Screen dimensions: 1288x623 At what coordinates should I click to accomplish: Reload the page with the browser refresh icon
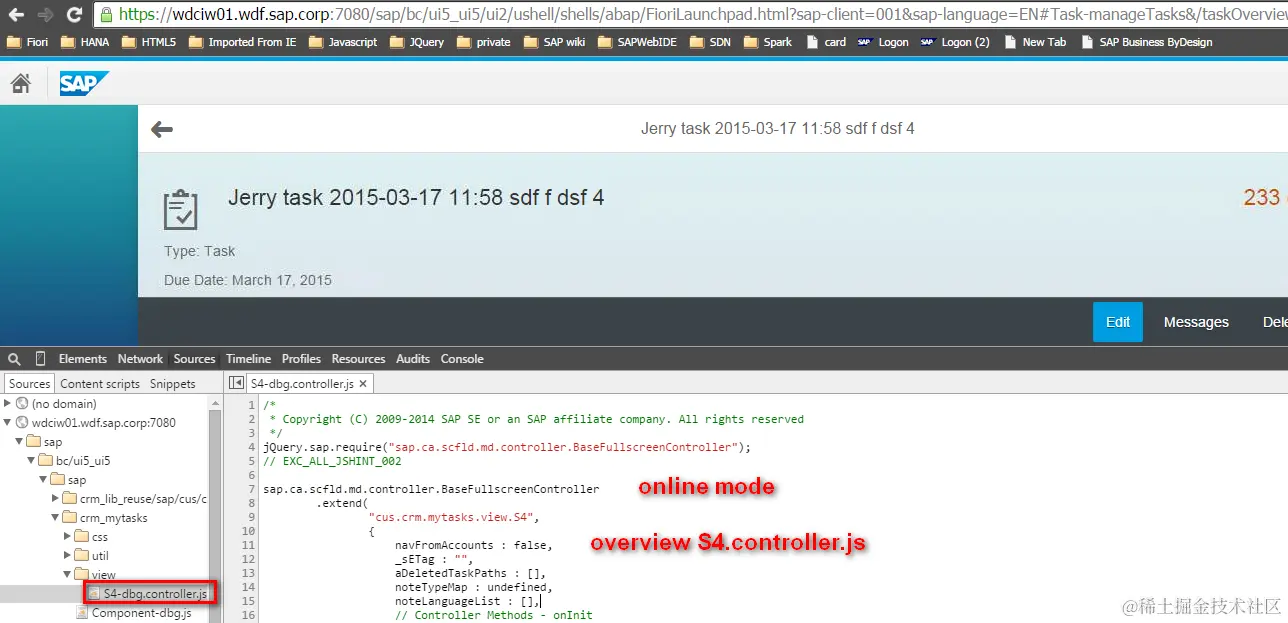point(74,15)
